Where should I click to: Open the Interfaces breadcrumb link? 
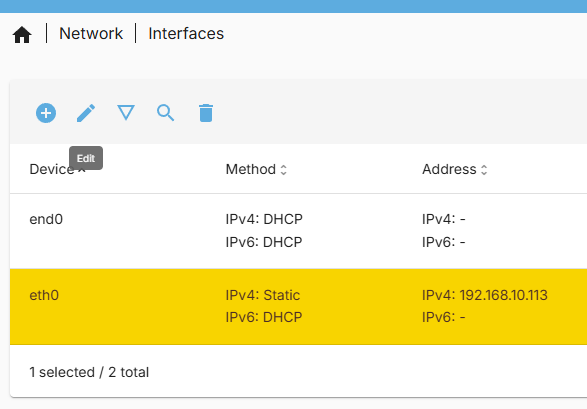186,34
